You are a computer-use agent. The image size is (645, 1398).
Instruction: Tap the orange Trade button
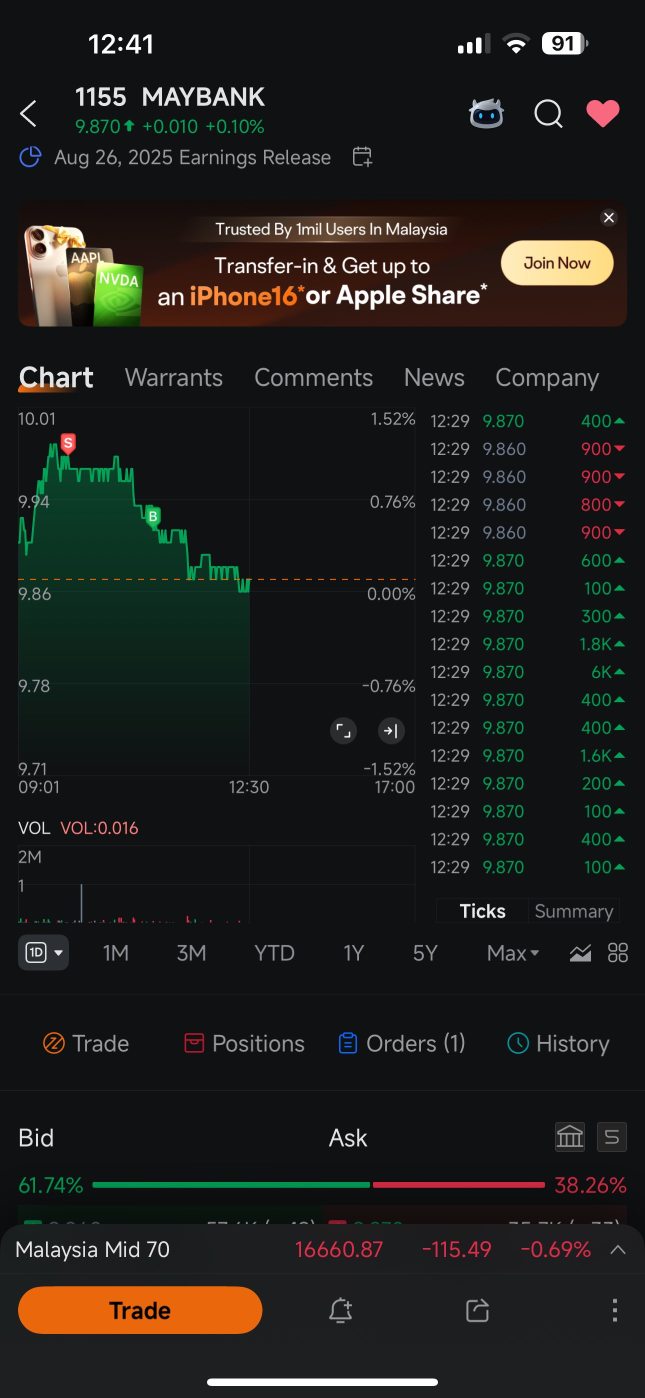point(140,1310)
